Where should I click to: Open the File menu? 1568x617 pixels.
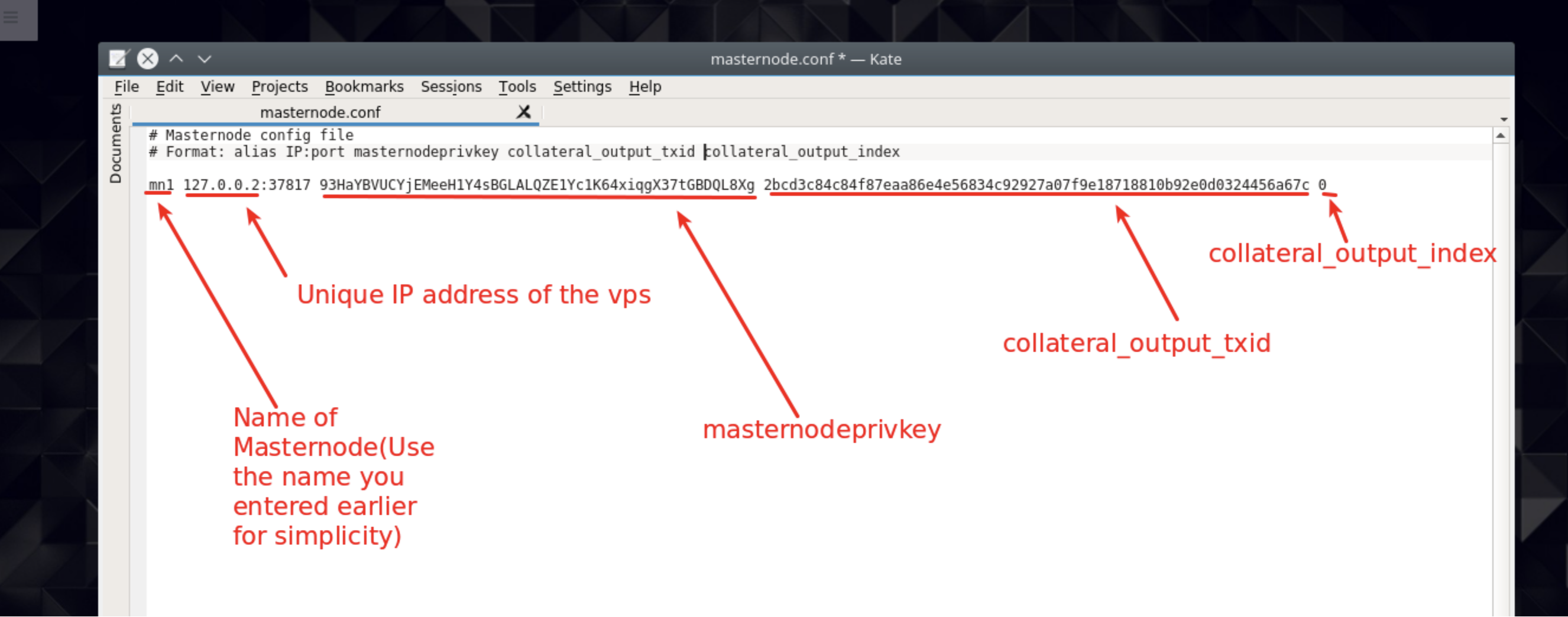click(x=127, y=87)
